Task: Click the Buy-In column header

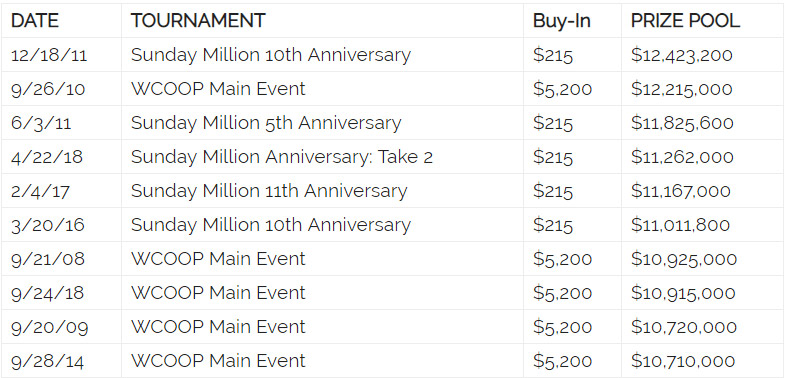Action: pos(562,21)
